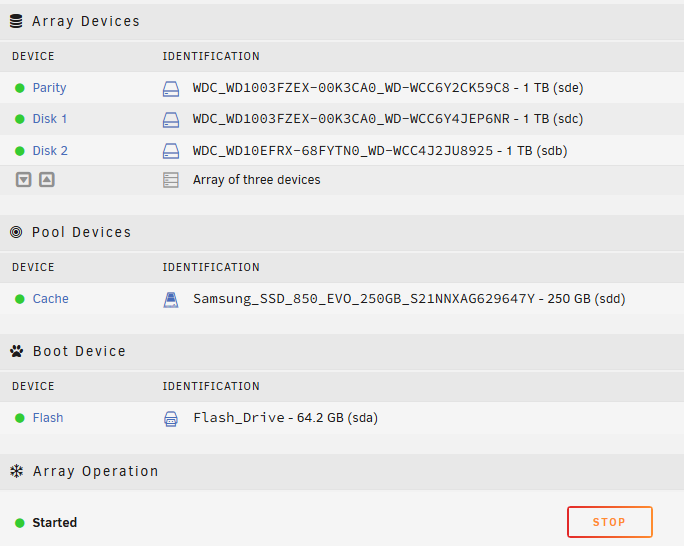Open the Disk 1 device link
This screenshot has width=684, height=546.
tap(50, 119)
